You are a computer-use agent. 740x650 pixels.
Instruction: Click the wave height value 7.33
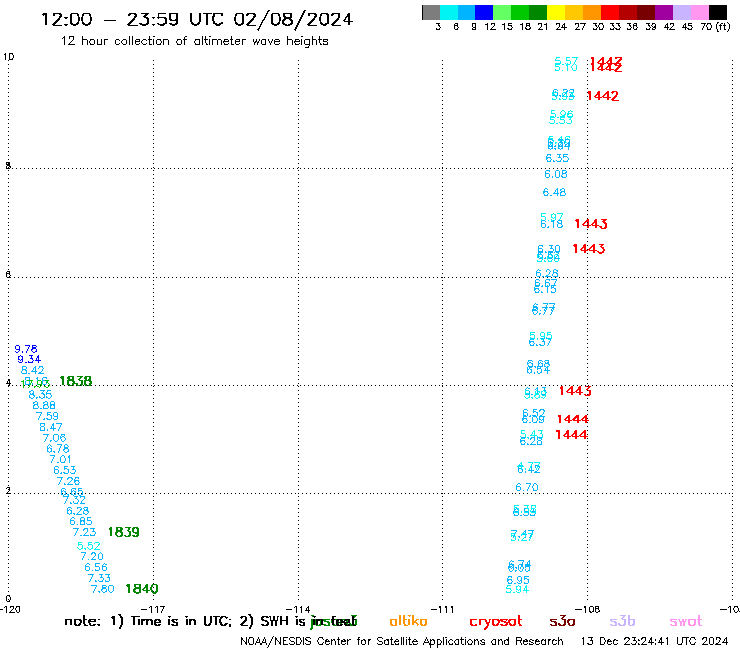coord(99,578)
